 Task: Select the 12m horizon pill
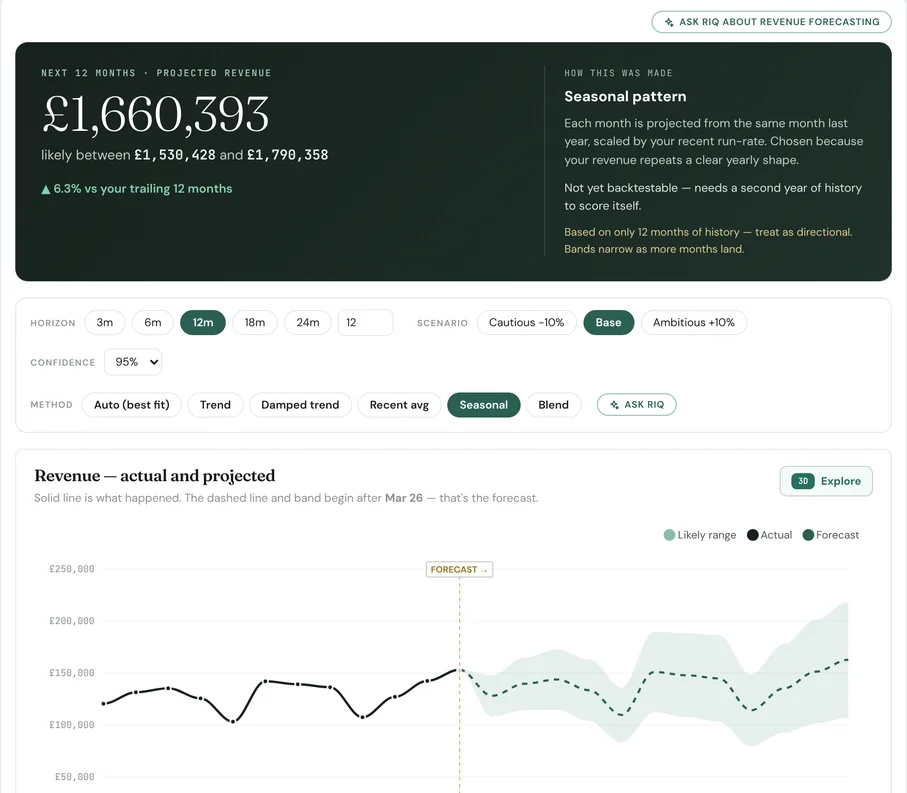[203, 322]
